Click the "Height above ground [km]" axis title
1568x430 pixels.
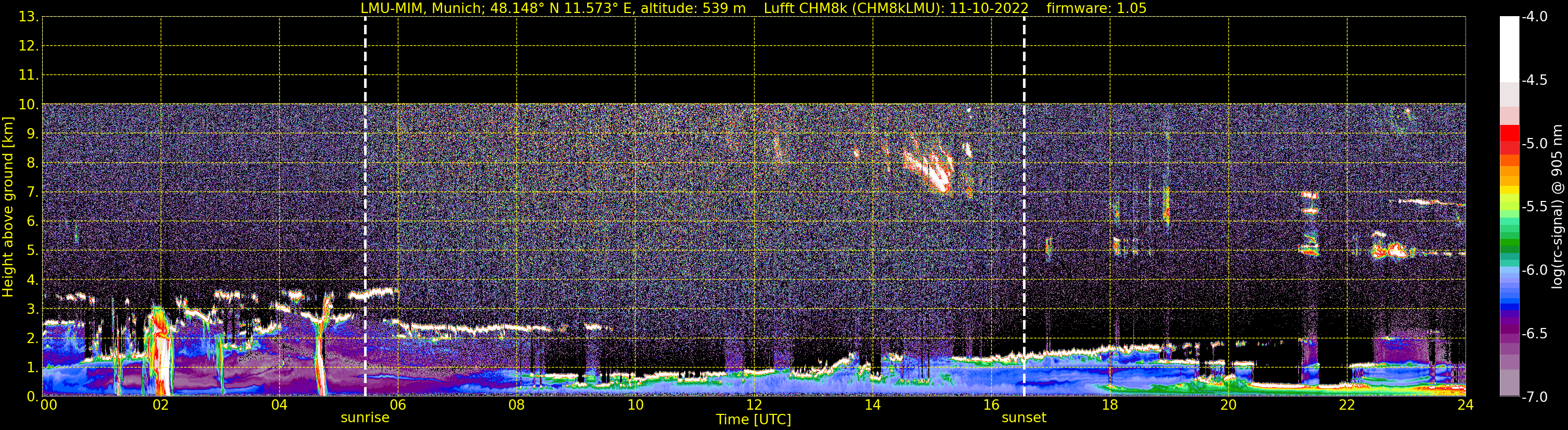click(8, 207)
